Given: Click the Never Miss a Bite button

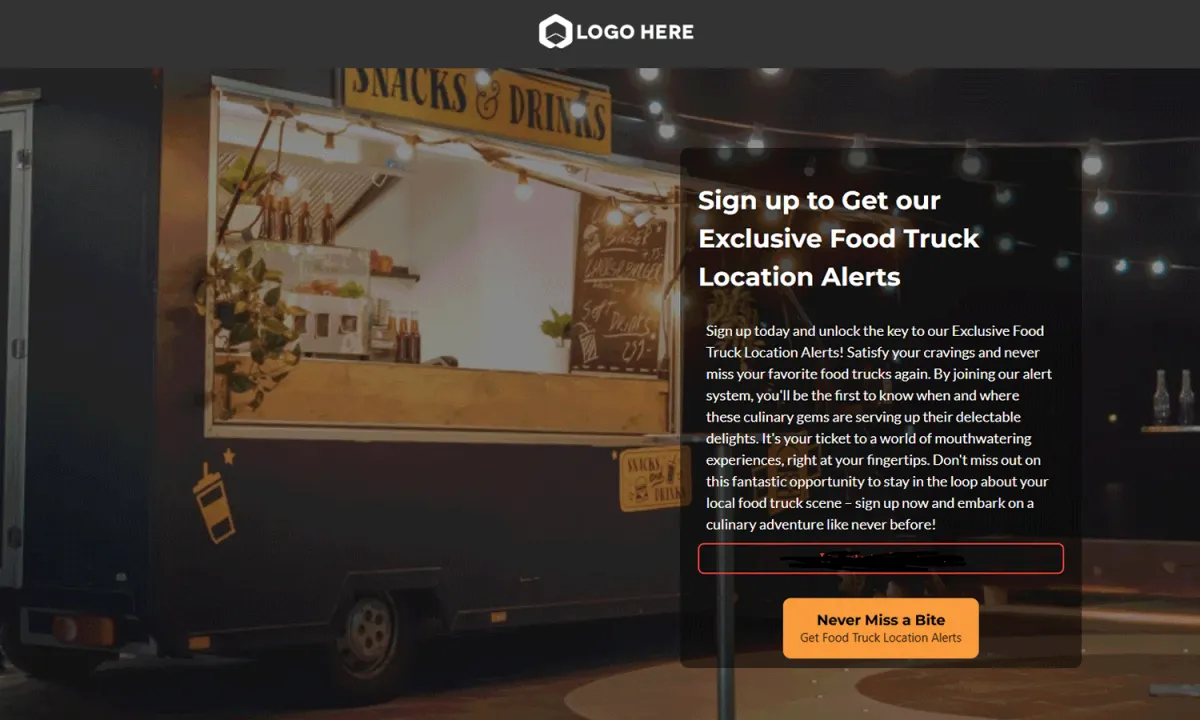Looking at the screenshot, I should pyautogui.click(x=880, y=628).
